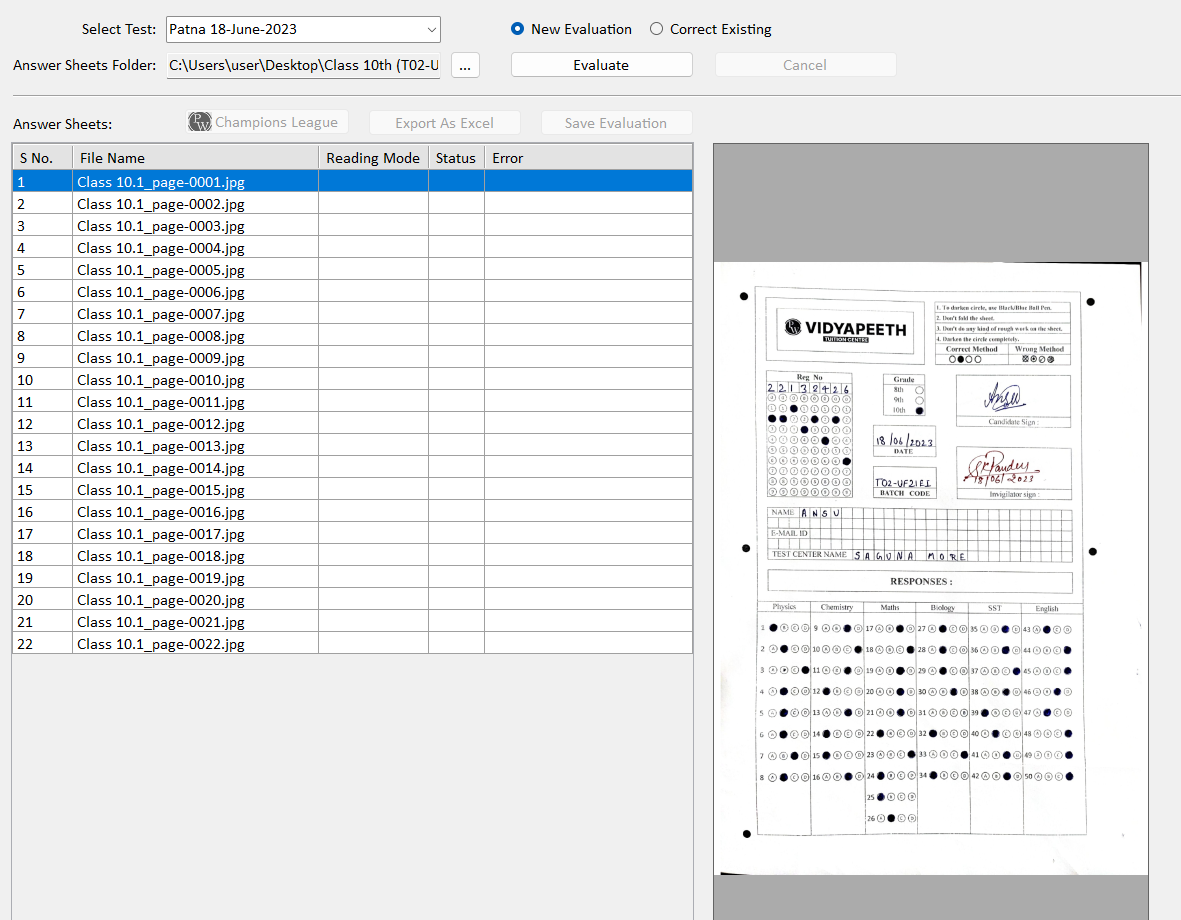Select row Class 10.1_page-0008.jpg
The width and height of the screenshot is (1181, 920).
tap(352, 335)
